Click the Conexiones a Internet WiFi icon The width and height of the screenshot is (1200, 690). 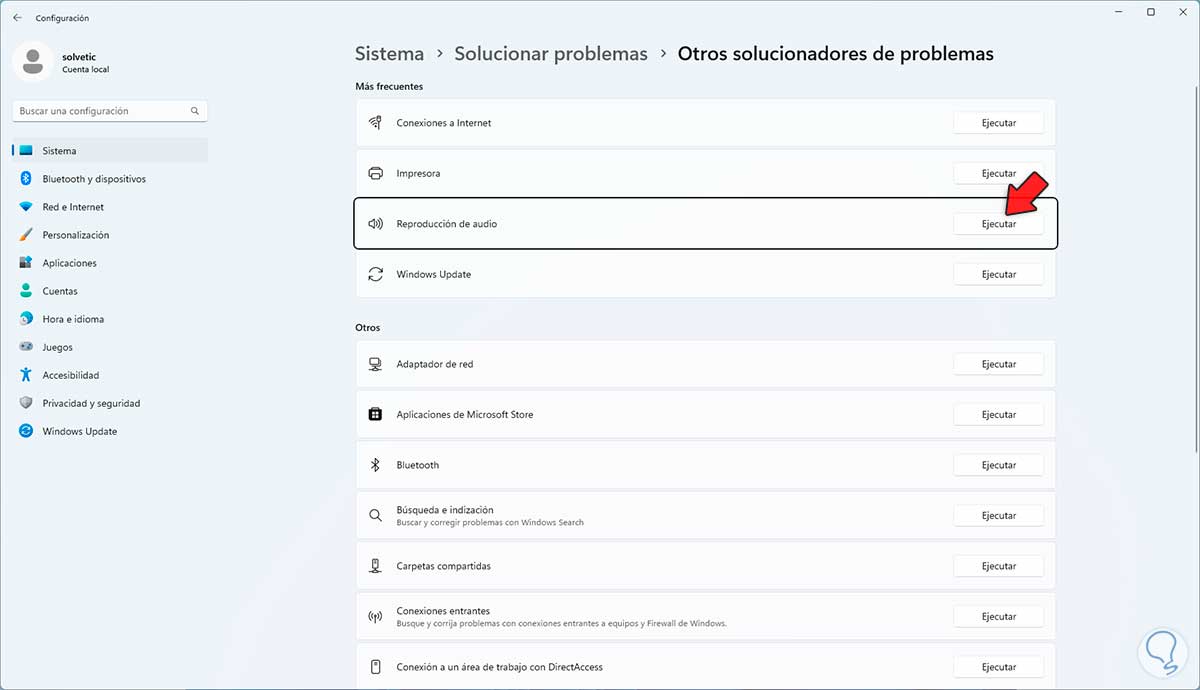click(375, 122)
